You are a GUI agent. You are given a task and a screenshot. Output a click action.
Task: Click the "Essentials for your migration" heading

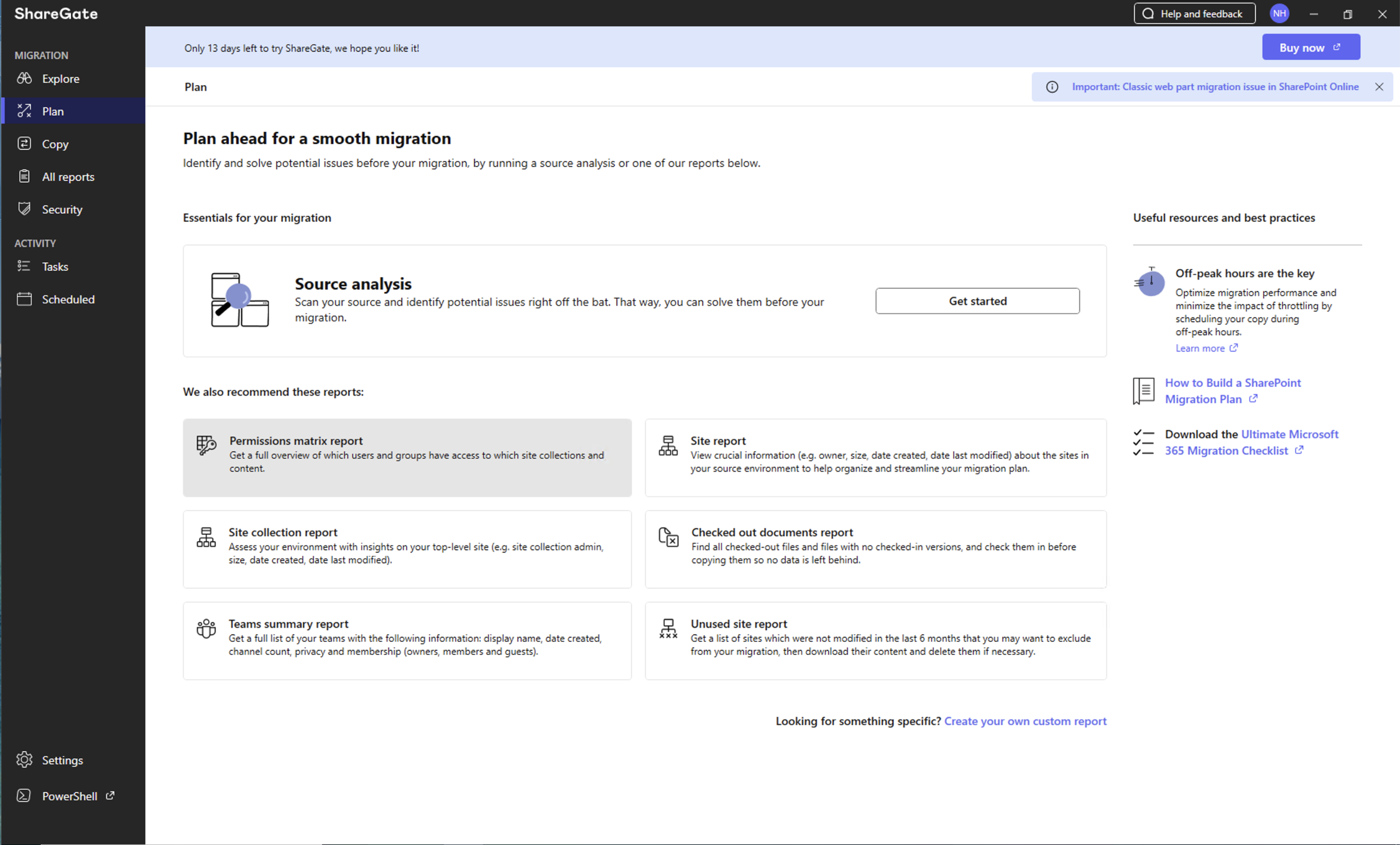(x=257, y=217)
